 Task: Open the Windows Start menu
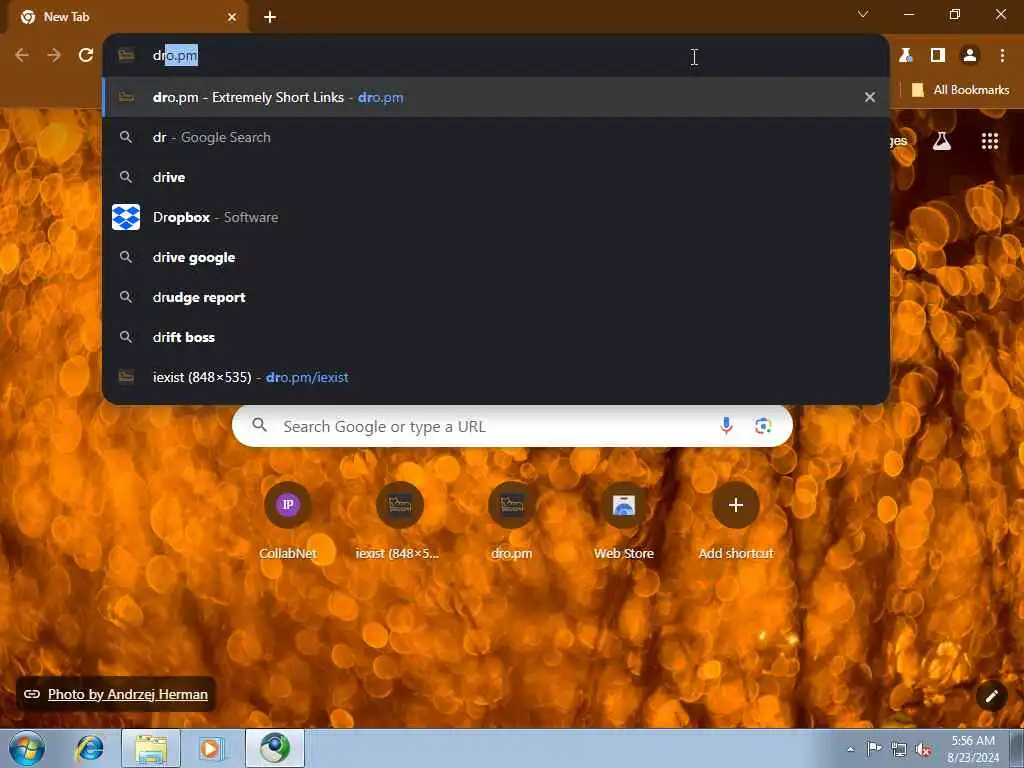click(x=26, y=748)
